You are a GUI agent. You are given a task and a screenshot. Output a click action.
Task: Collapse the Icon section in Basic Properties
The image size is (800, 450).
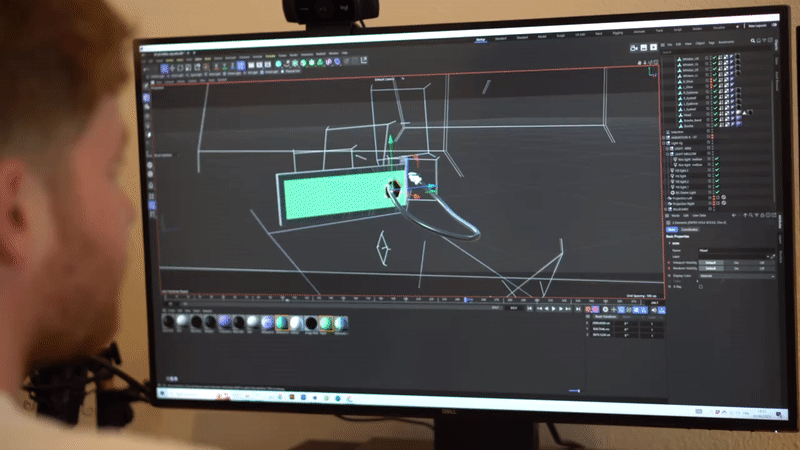669,243
